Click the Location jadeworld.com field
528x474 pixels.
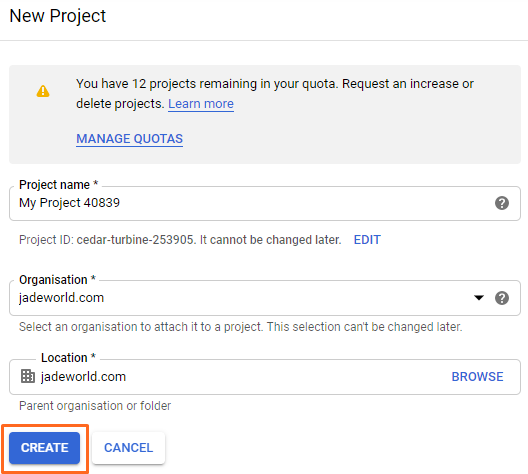click(x=265, y=377)
